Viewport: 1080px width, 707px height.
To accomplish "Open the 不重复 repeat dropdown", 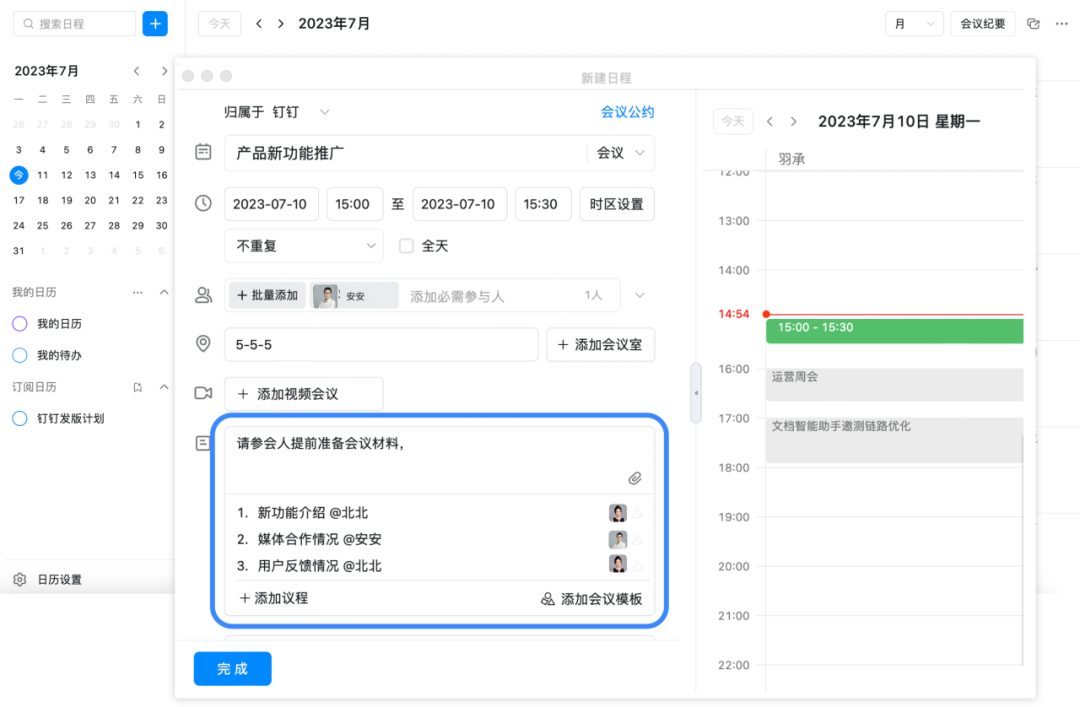I will point(303,245).
